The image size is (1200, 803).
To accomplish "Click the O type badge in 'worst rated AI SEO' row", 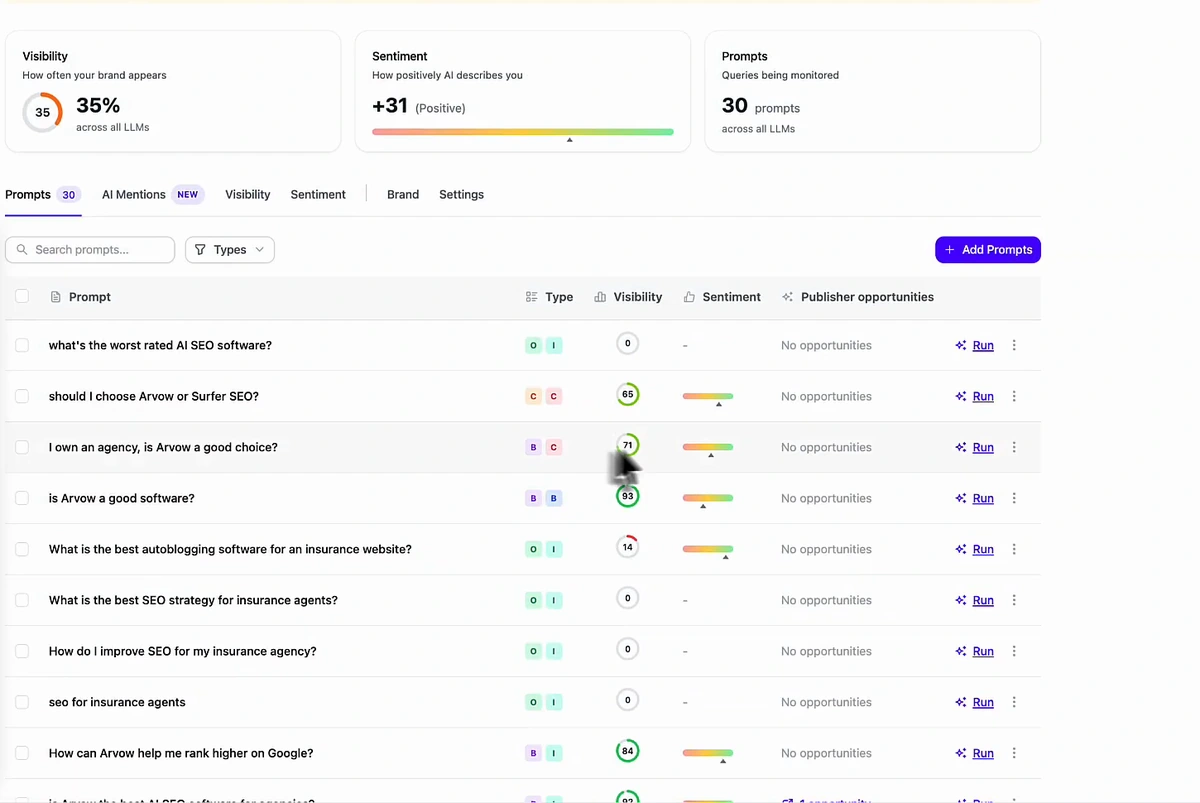I will [533, 345].
